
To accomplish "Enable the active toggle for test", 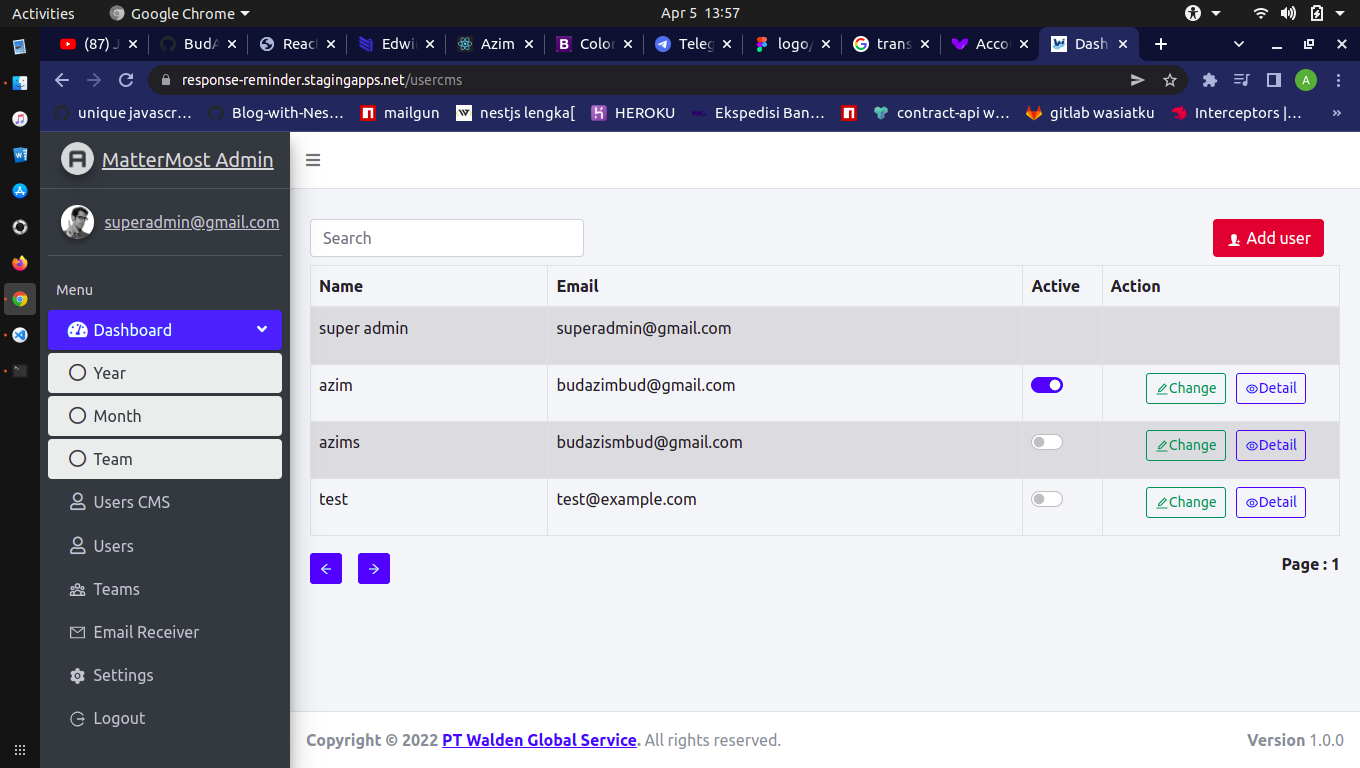I will pos(1047,499).
